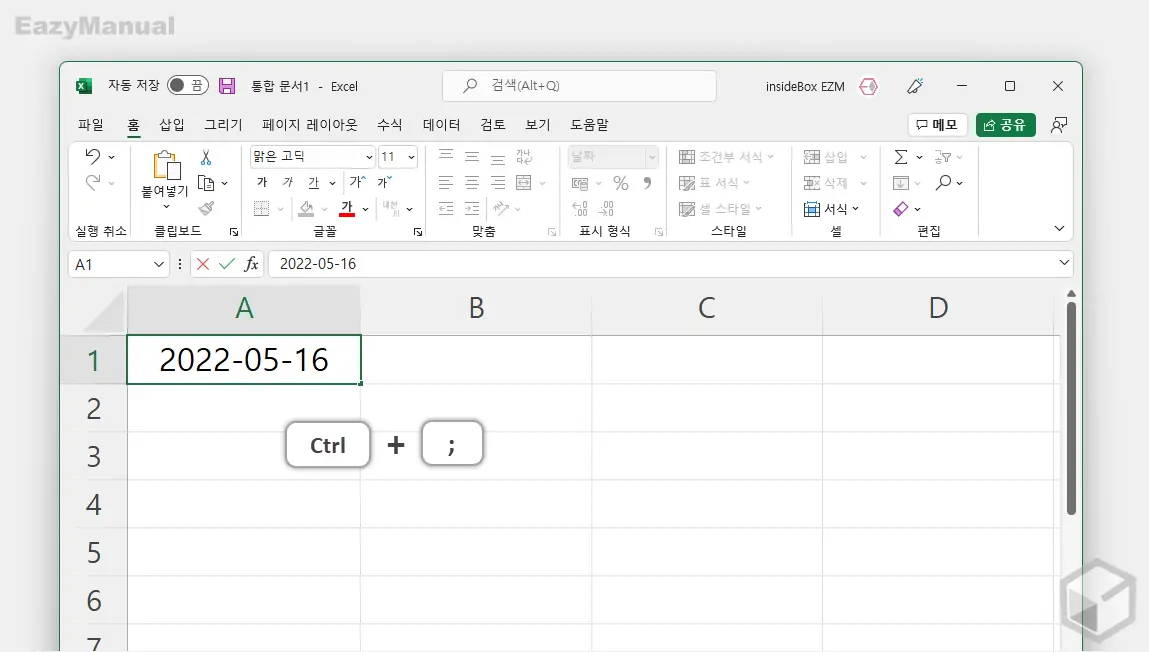The width and height of the screenshot is (1149, 652).
Task: Open Find with the magnifier icon
Action: [x=944, y=181]
